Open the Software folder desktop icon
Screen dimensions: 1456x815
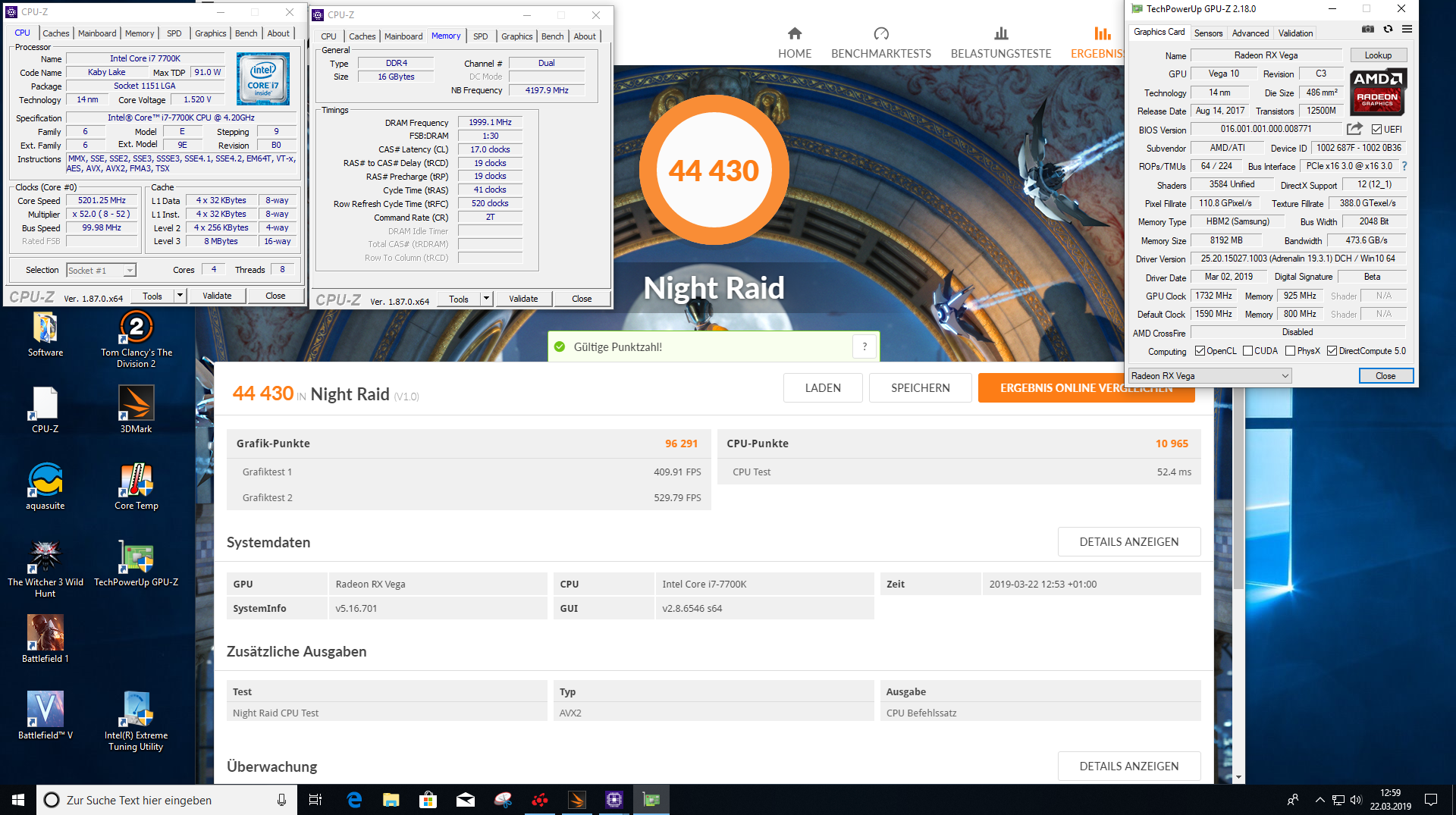pos(45,334)
